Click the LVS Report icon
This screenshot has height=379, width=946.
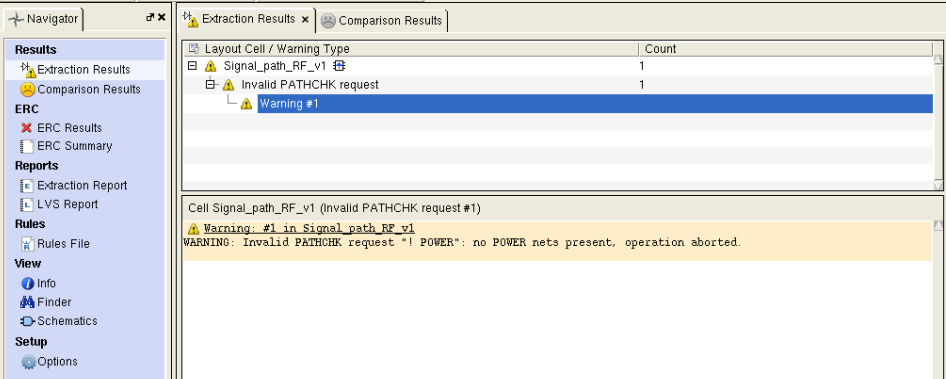click(x=27, y=205)
